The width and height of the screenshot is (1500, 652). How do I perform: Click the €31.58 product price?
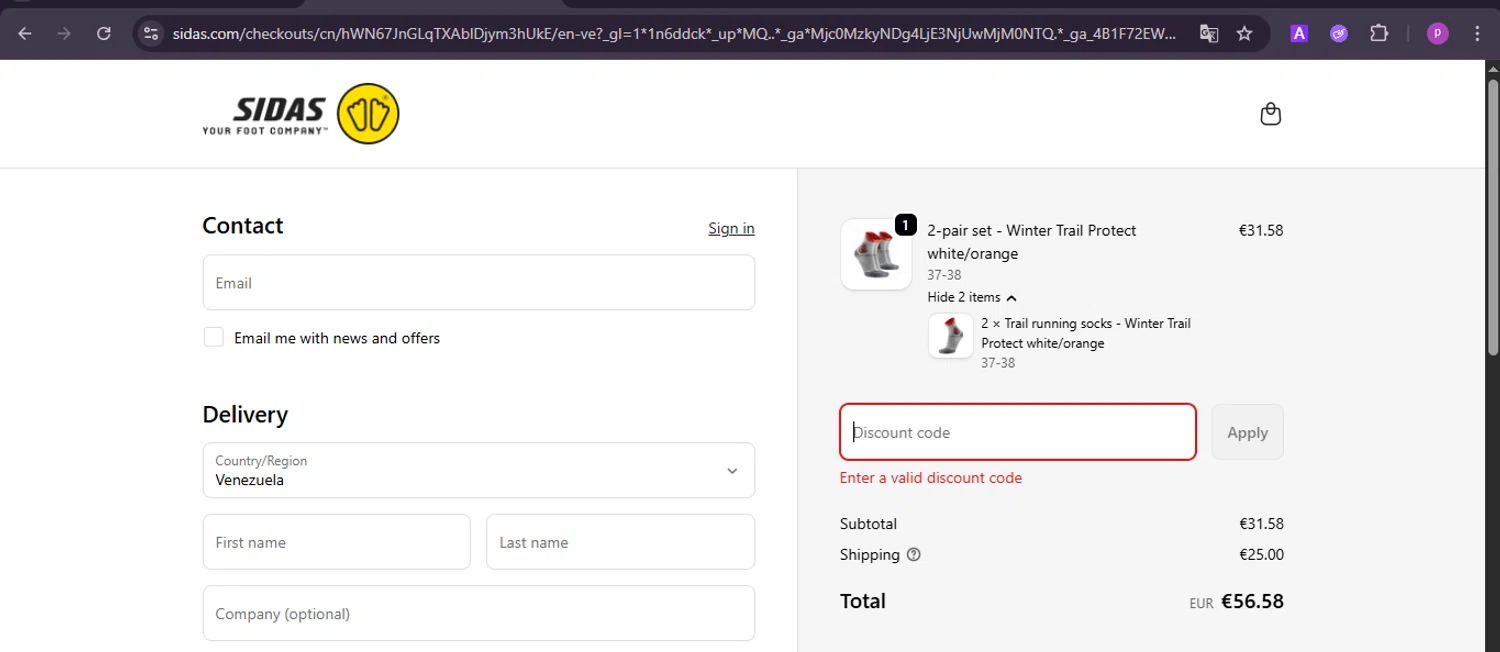1260,230
